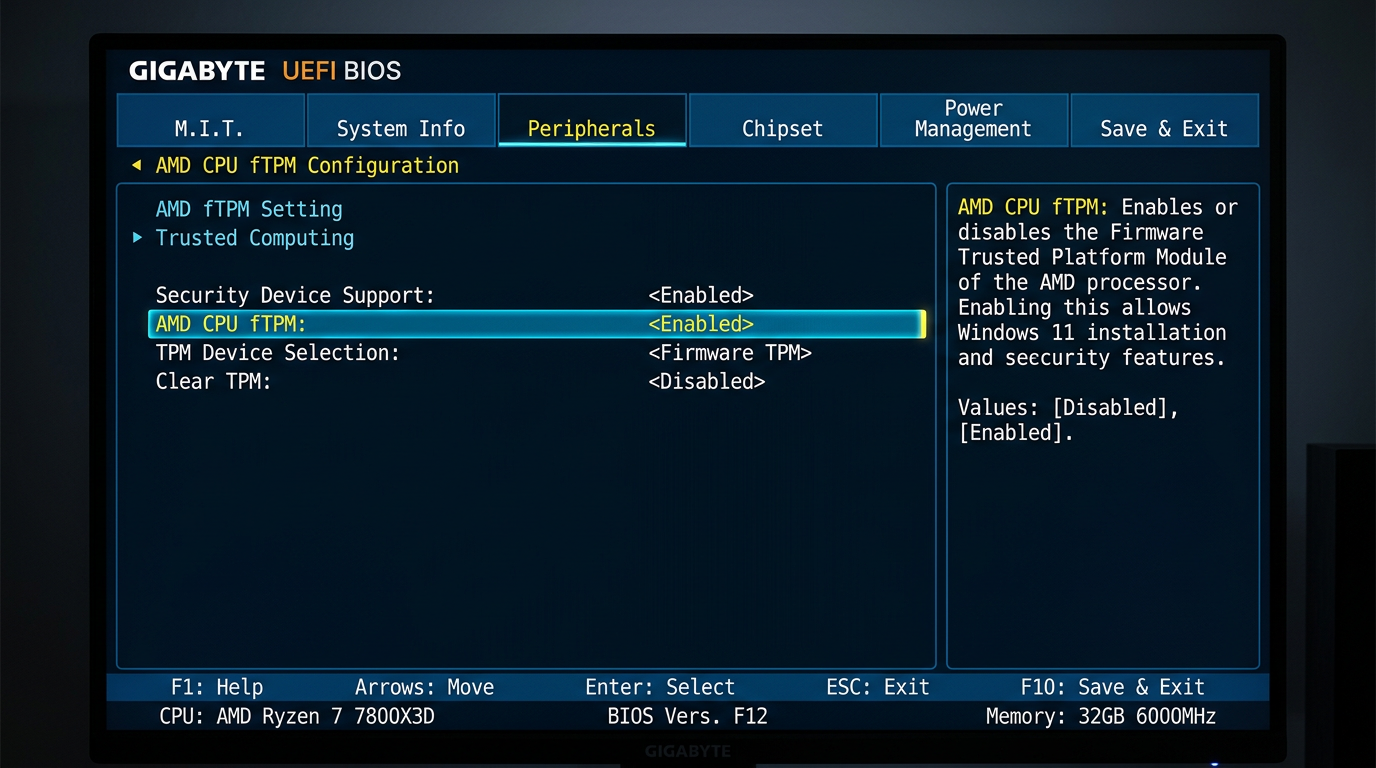Click the GIGABYTE UEFI BIOS logo
This screenshot has height=768, width=1376.
(264, 70)
